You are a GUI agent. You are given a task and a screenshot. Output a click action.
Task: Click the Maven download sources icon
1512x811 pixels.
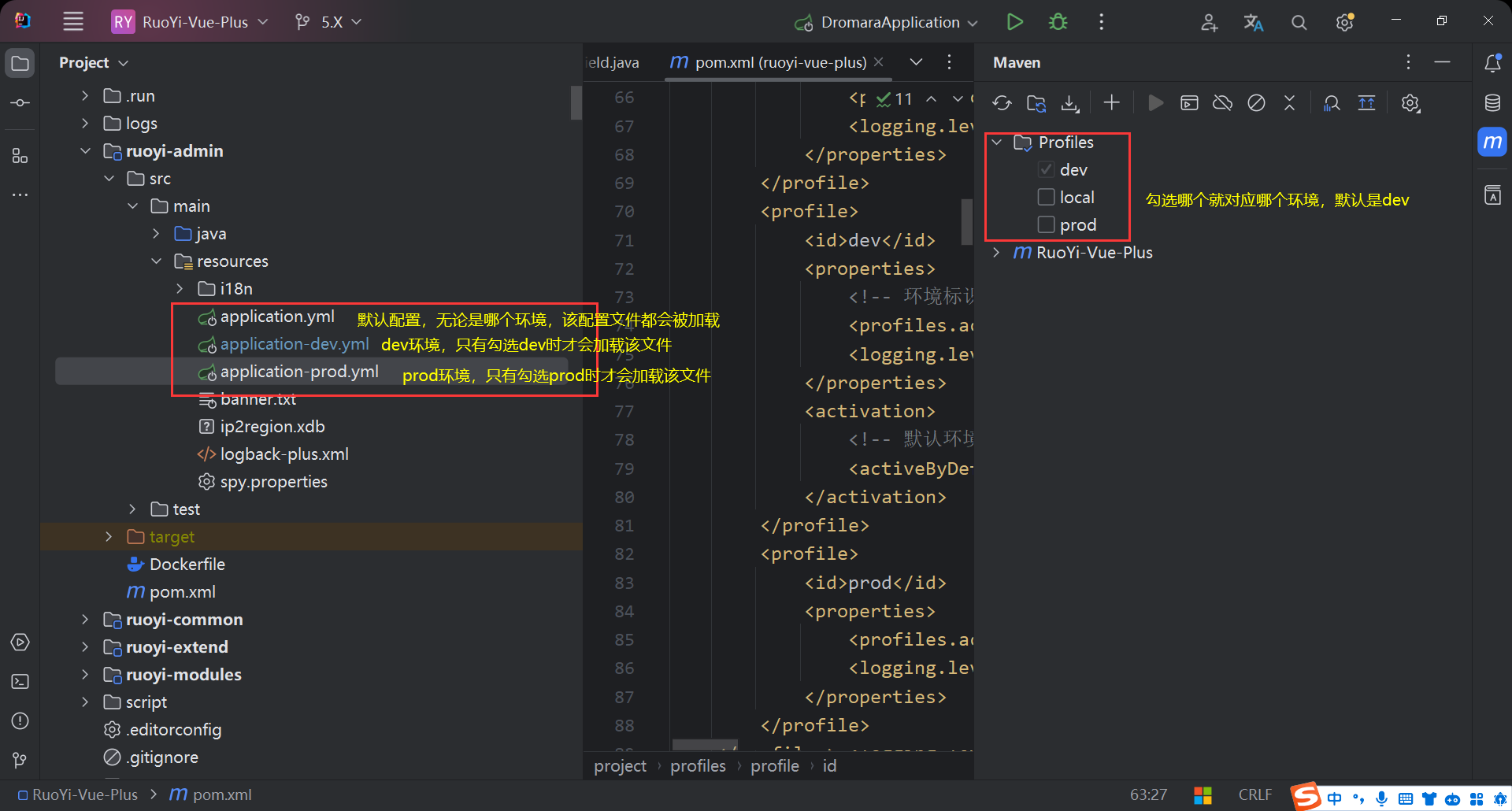pos(1069,103)
